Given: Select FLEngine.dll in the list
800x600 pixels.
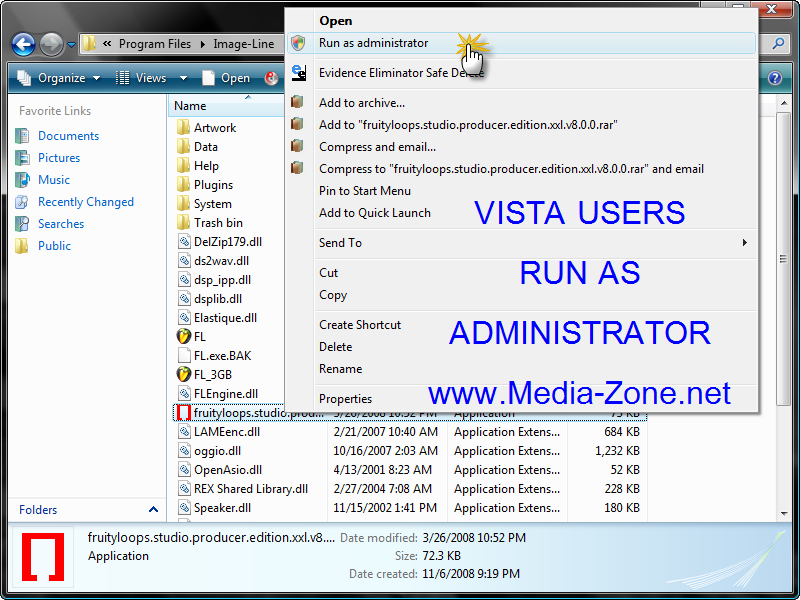Looking at the screenshot, I should pos(226,394).
